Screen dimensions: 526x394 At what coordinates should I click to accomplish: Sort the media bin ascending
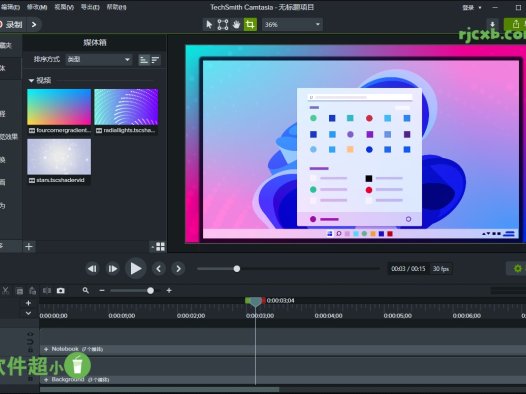[x=144, y=60]
